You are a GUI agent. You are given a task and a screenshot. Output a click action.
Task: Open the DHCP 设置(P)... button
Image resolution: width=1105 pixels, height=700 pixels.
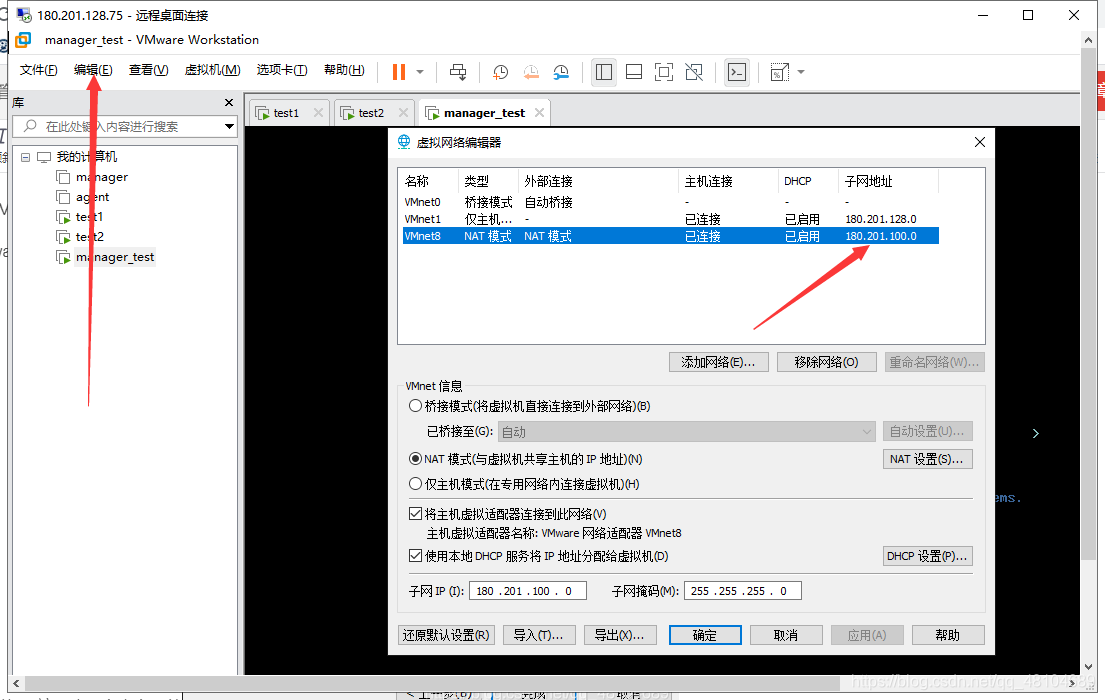click(x=927, y=556)
